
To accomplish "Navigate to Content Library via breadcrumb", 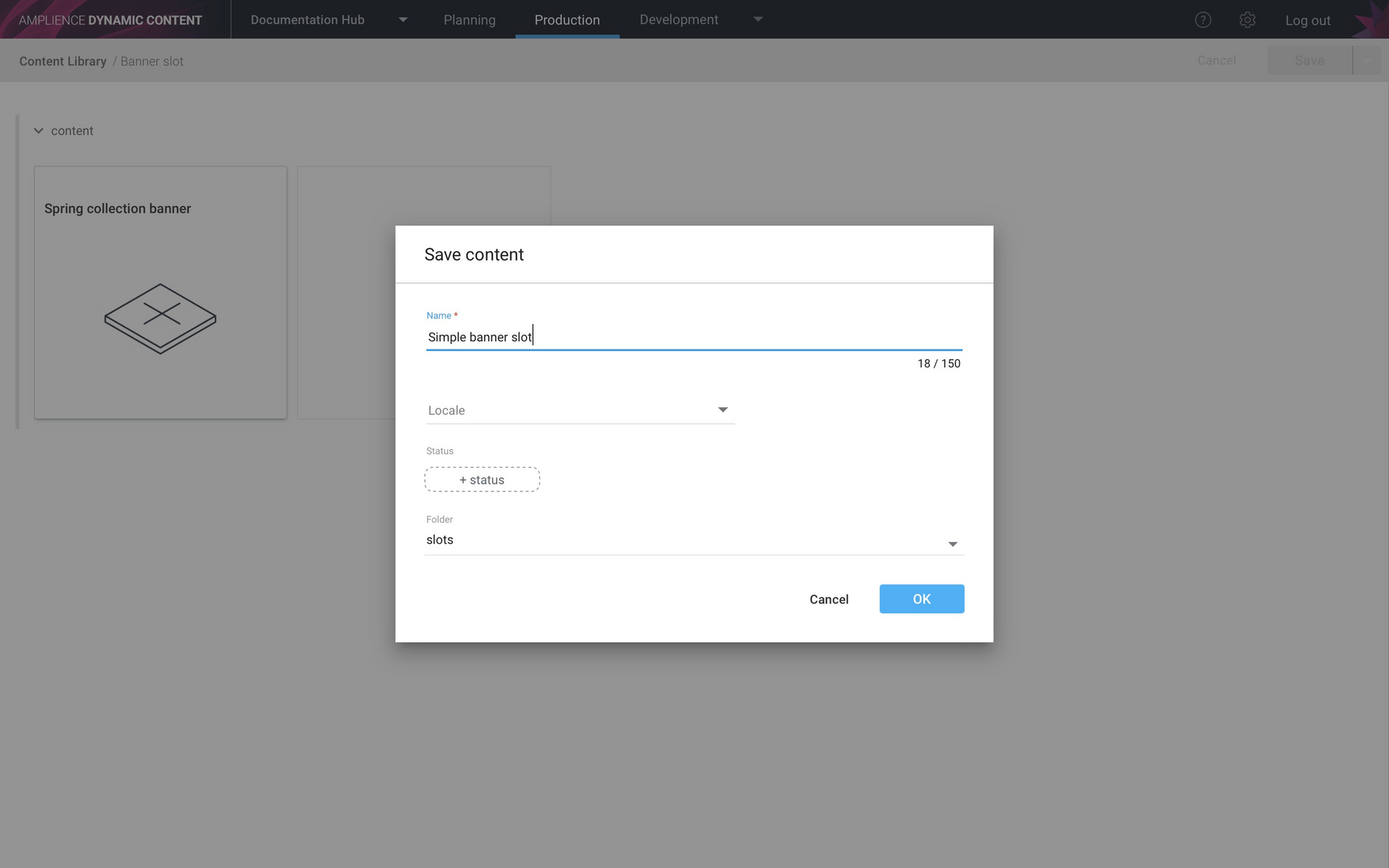I will [63, 61].
